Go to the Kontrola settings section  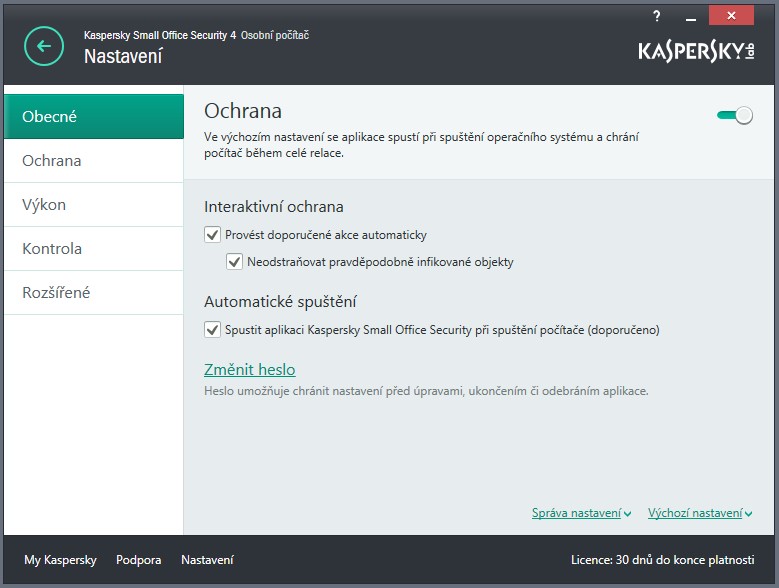[94, 249]
